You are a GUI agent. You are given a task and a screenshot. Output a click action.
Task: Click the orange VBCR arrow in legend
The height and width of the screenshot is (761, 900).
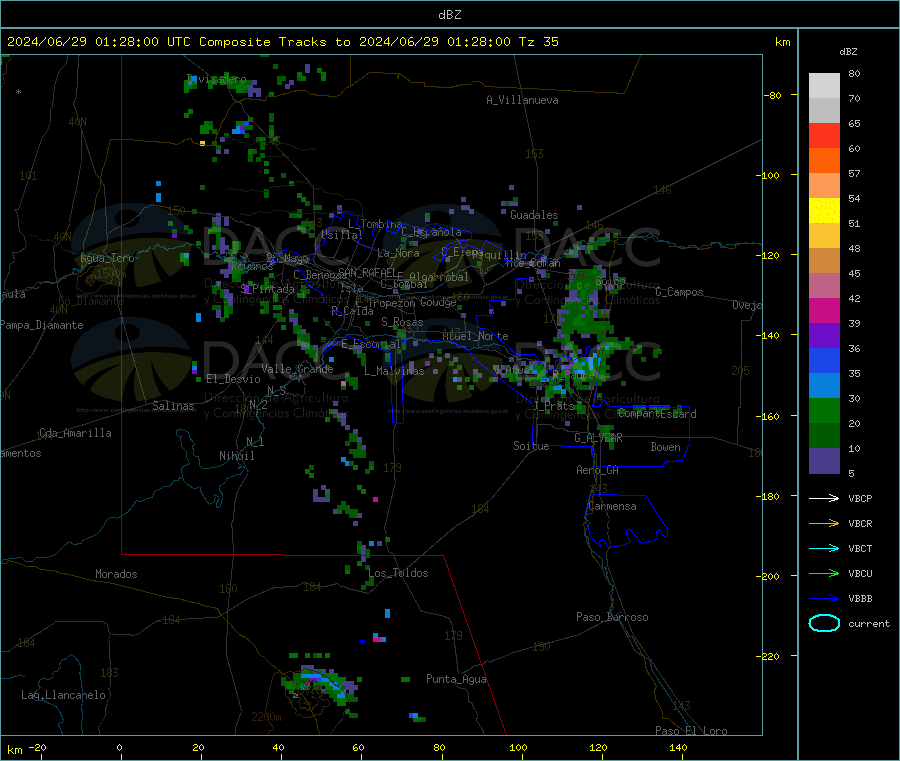[824, 523]
